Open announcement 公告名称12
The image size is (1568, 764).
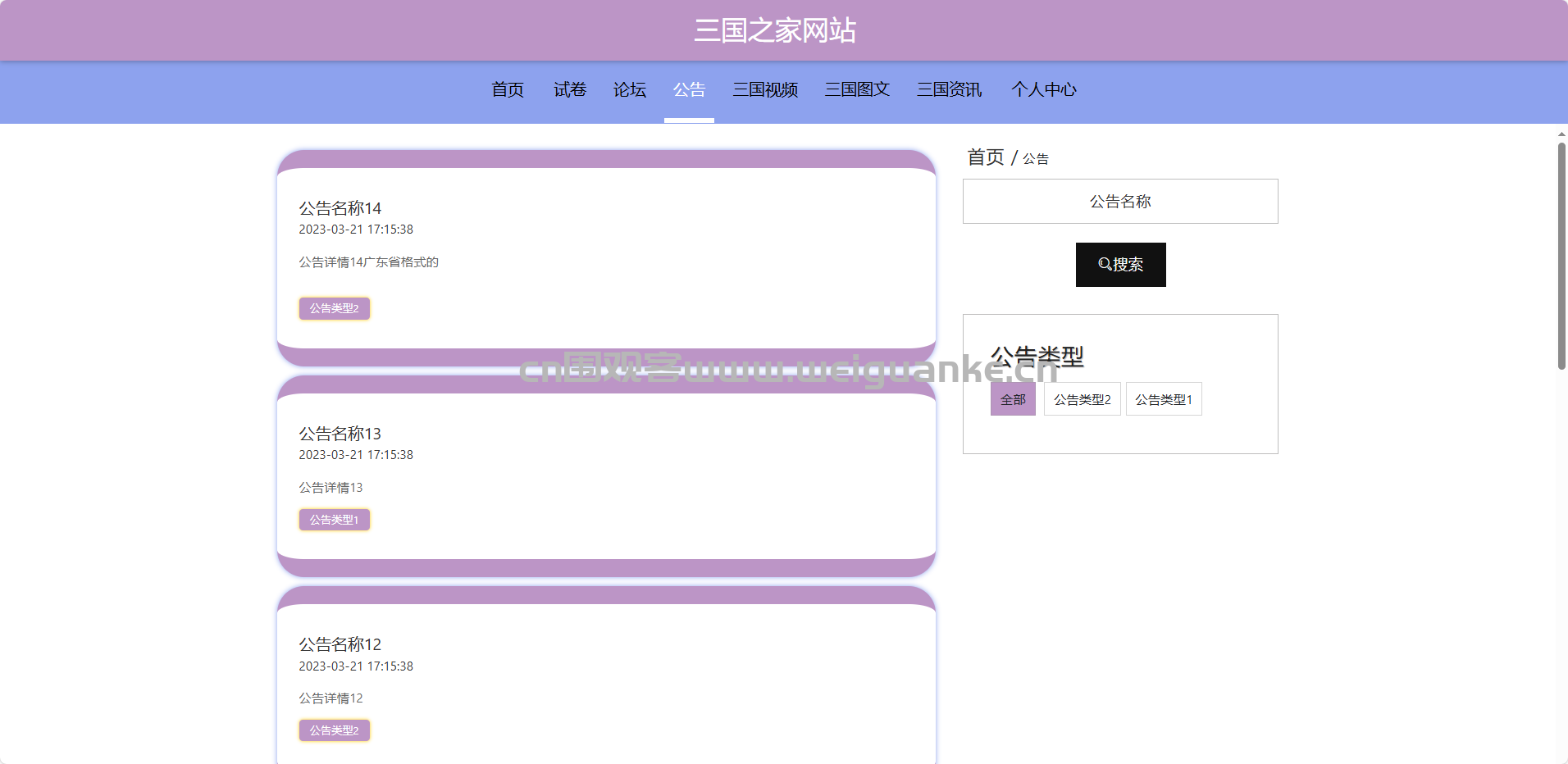tap(340, 644)
